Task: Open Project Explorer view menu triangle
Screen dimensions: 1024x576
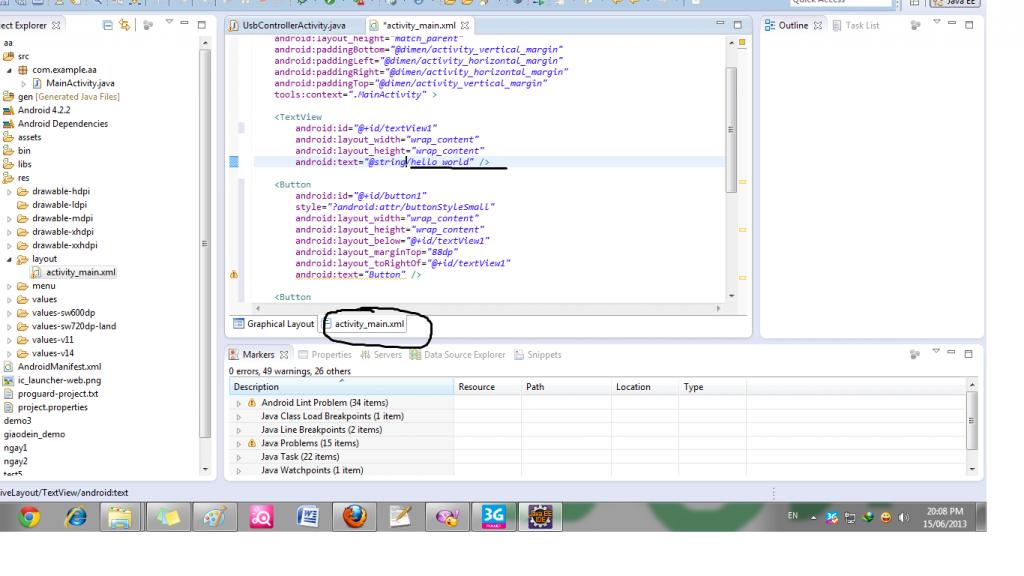Action: click(x=168, y=24)
